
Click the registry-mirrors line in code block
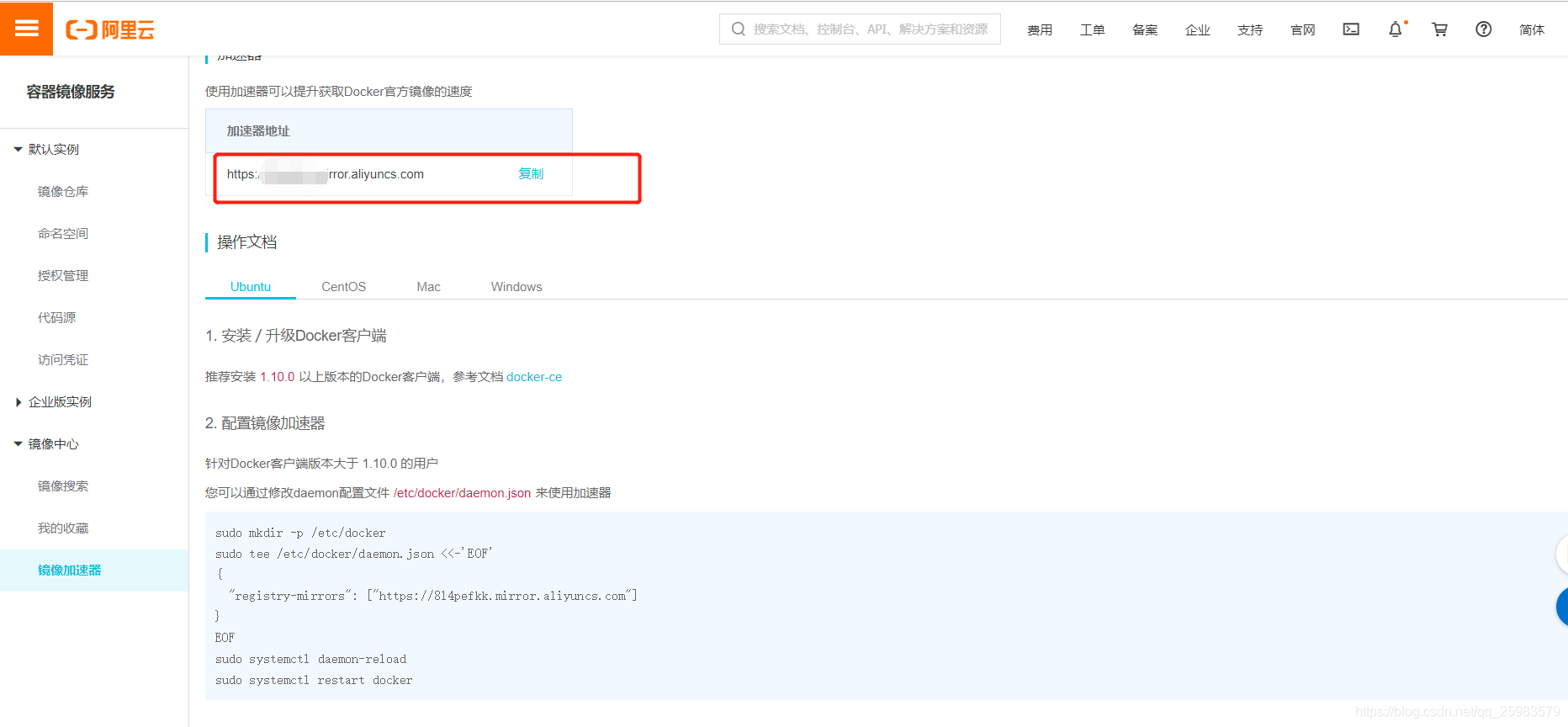pyautogui.click(x=432, y=596)
